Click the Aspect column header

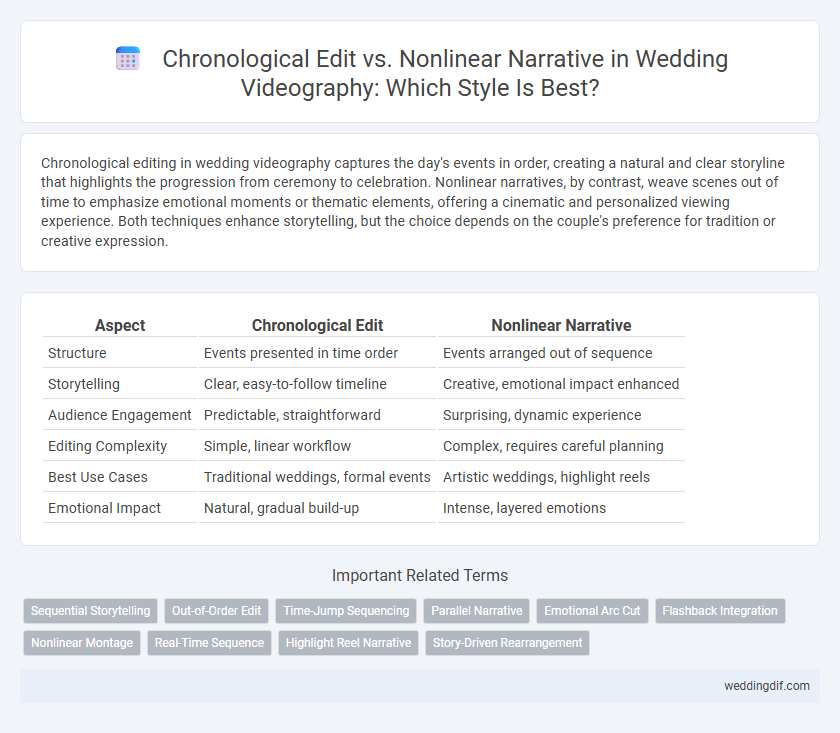click(x=120, y=325)
